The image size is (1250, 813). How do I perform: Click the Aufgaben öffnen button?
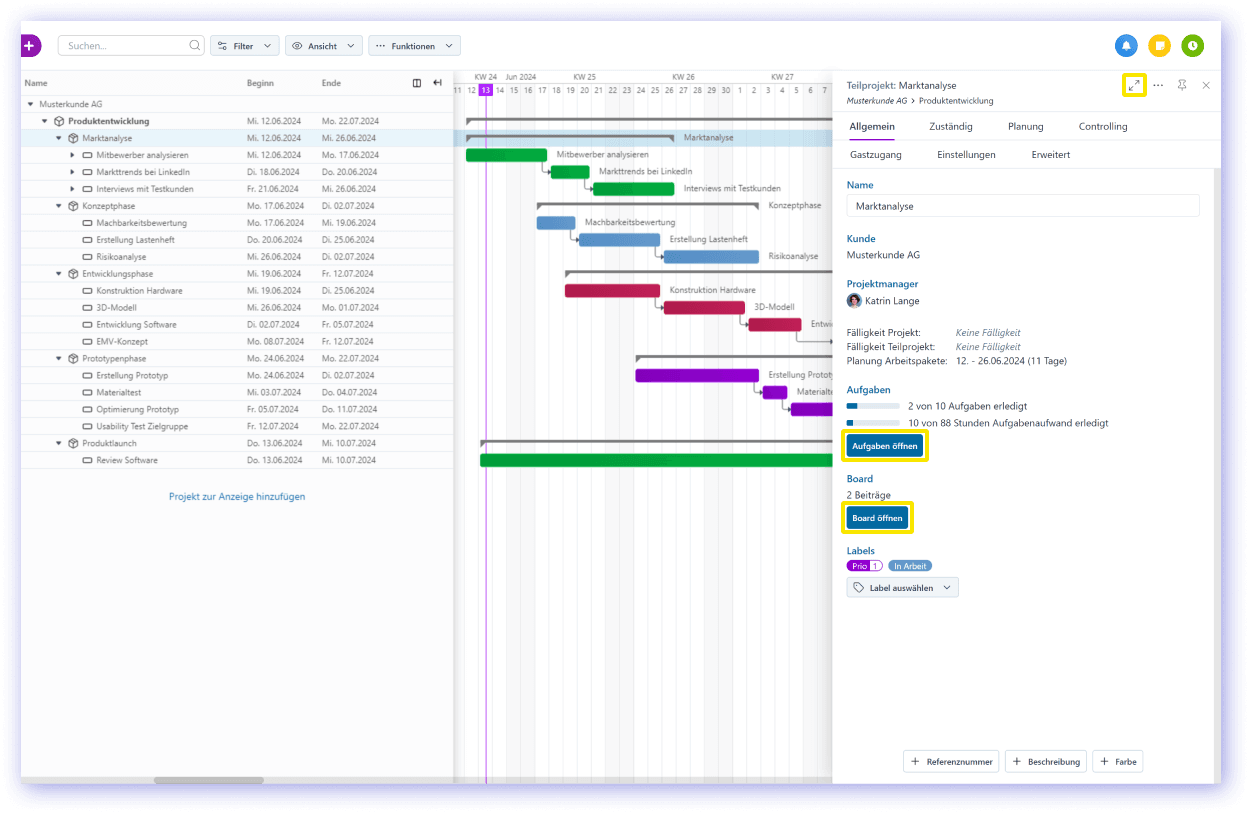pyautogui.click(x=885, y=446)
